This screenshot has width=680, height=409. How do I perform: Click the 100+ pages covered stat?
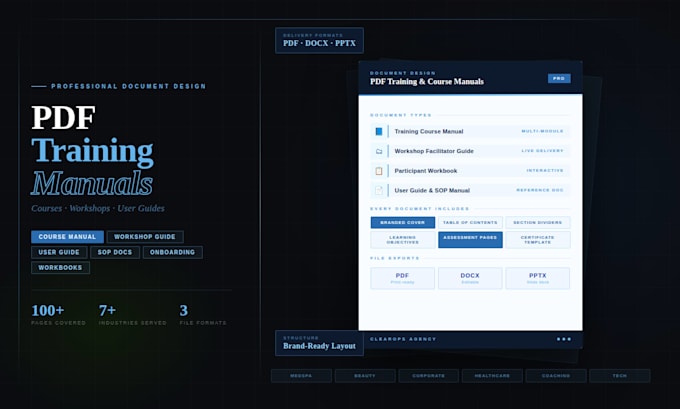tap(58, 315)
